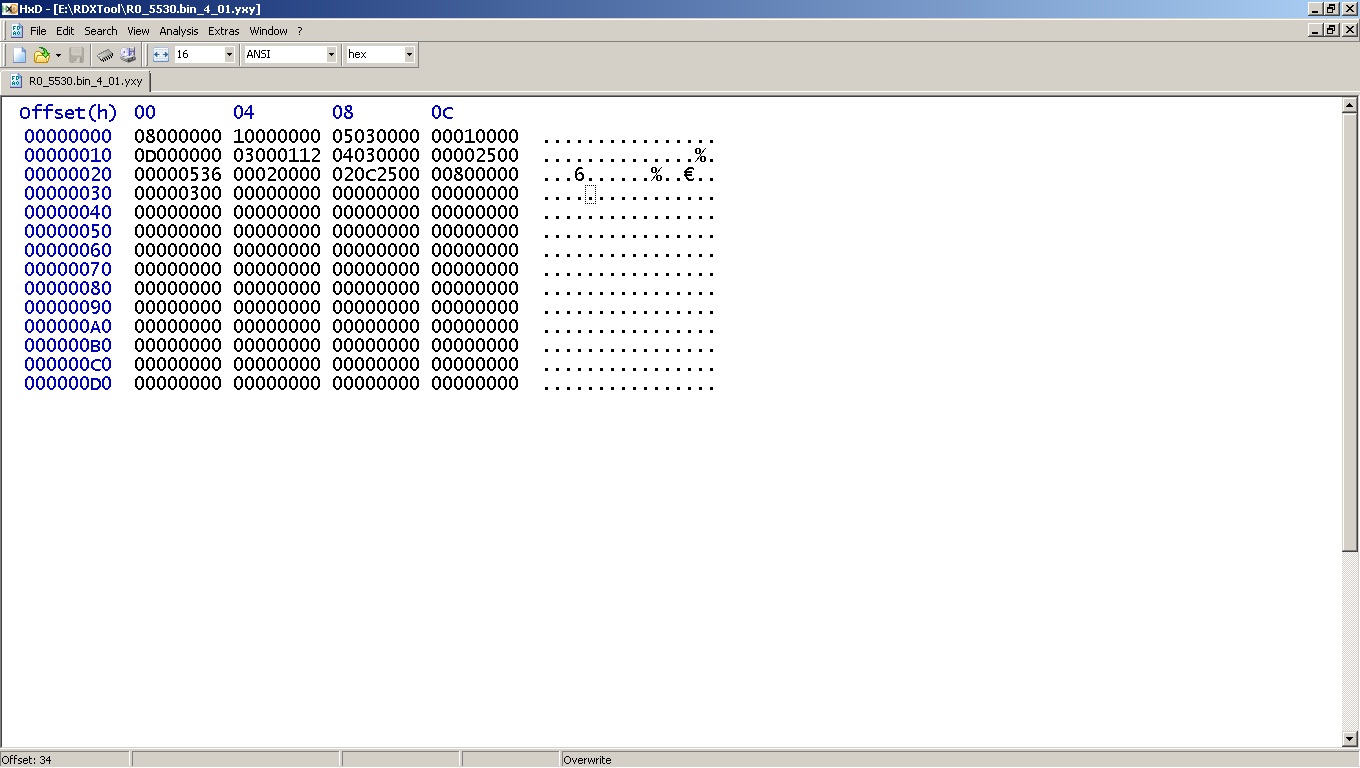Click hex value 00002500
The image size is (1360, 768).
point(475,155)
